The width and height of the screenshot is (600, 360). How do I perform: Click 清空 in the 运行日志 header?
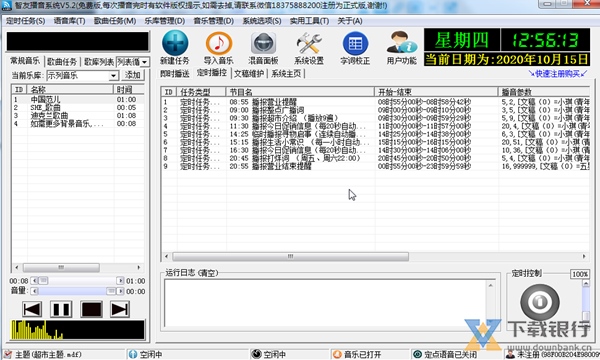(208, 273)
